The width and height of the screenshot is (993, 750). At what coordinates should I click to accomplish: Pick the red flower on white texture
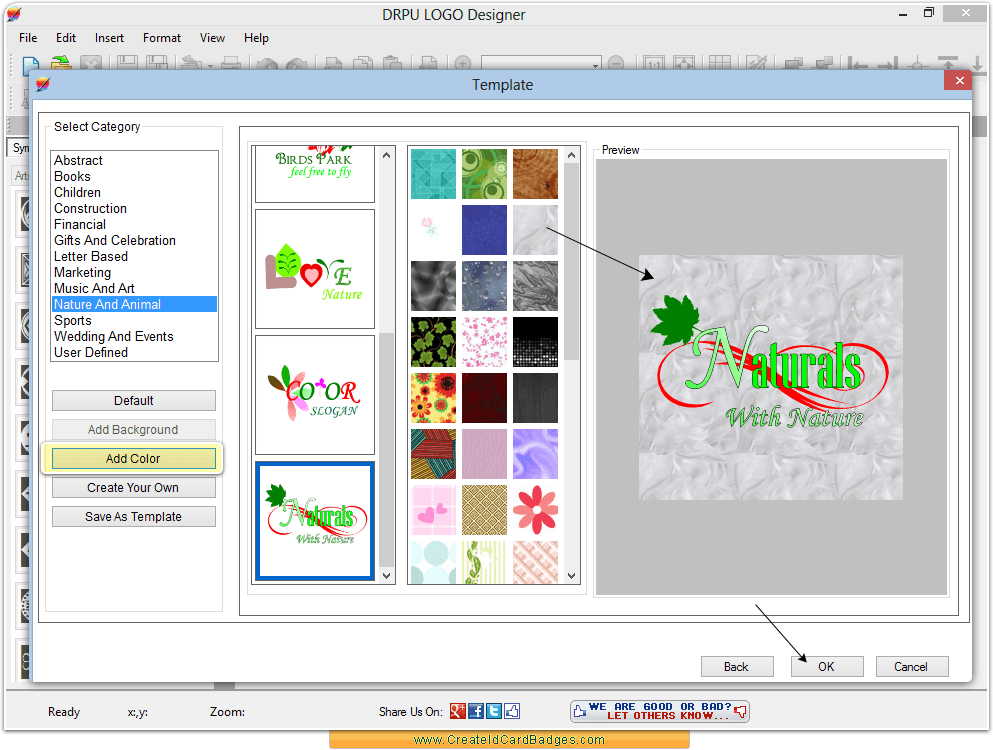coord(536,510)
